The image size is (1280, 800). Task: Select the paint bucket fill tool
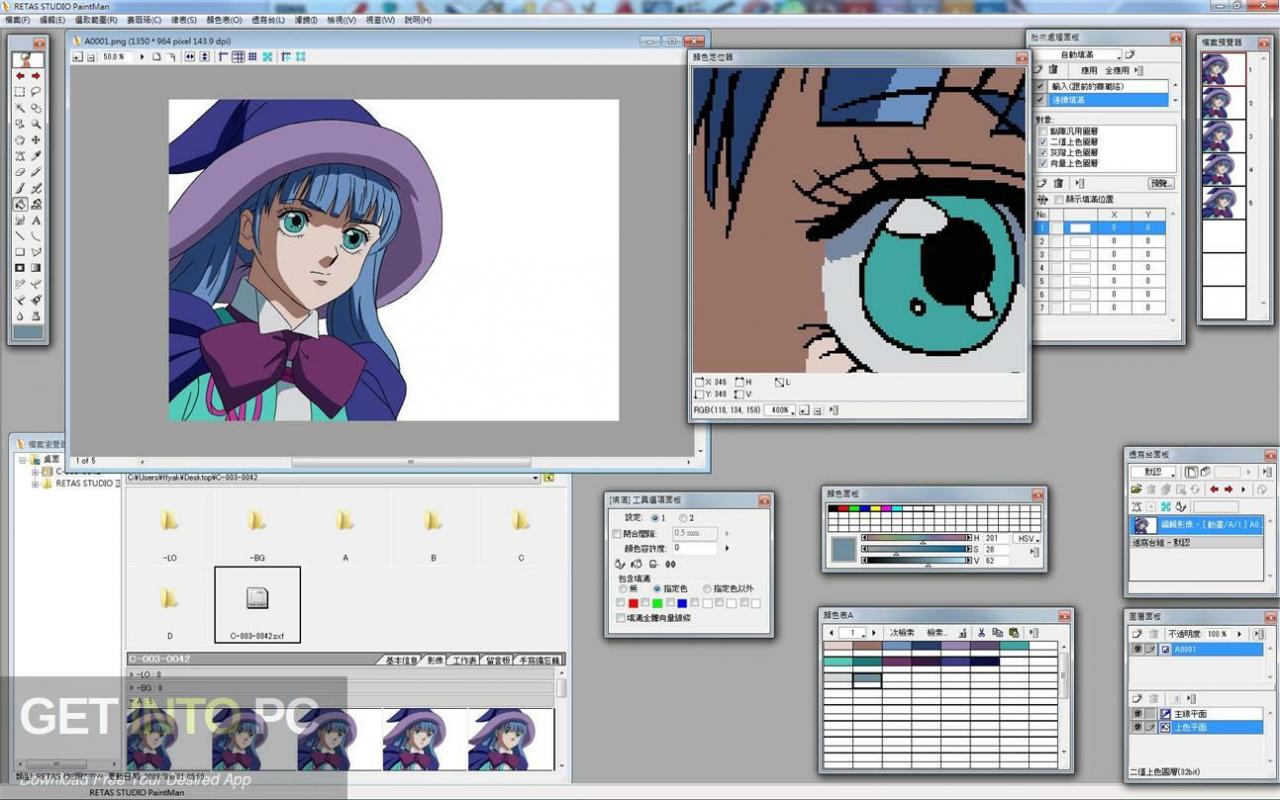pos(19,203)
